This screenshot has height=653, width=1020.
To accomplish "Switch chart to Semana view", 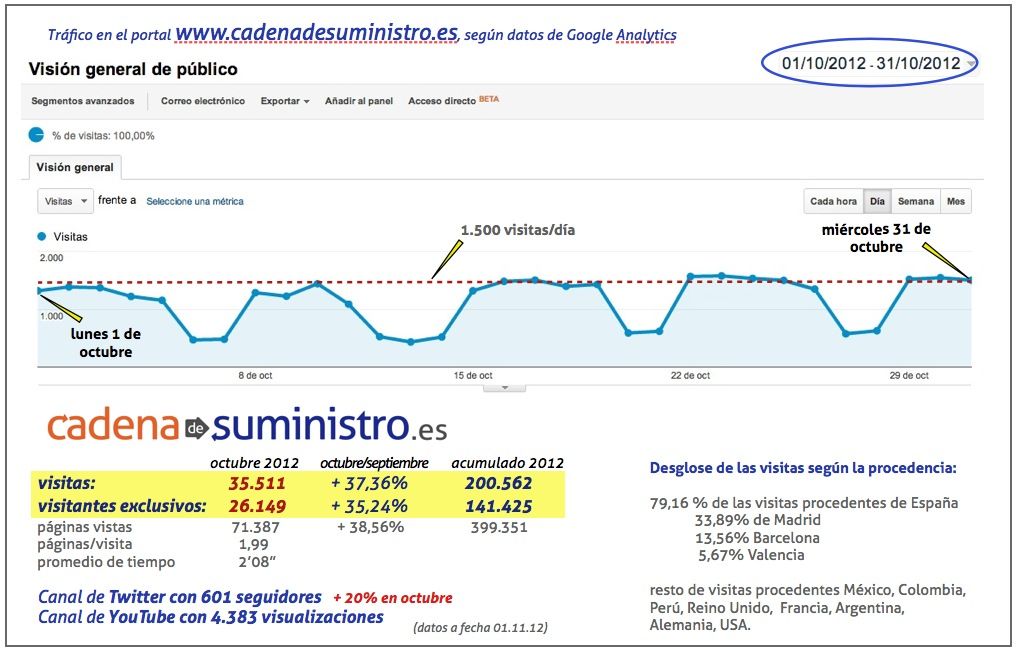I will [x=915, y=202].
